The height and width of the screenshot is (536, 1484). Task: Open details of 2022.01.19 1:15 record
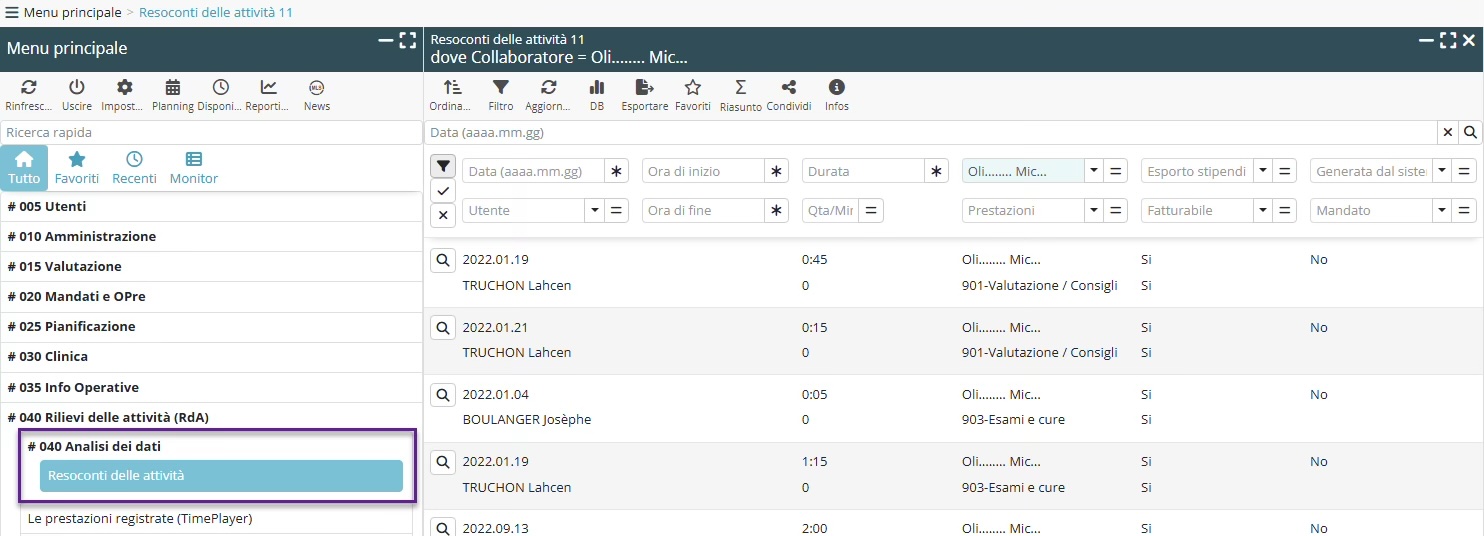coord(443,462)
